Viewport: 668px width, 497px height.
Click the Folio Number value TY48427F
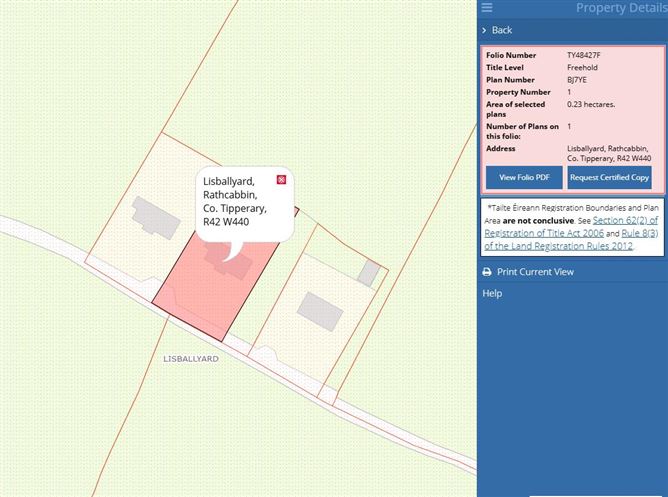tap(584, 55)
